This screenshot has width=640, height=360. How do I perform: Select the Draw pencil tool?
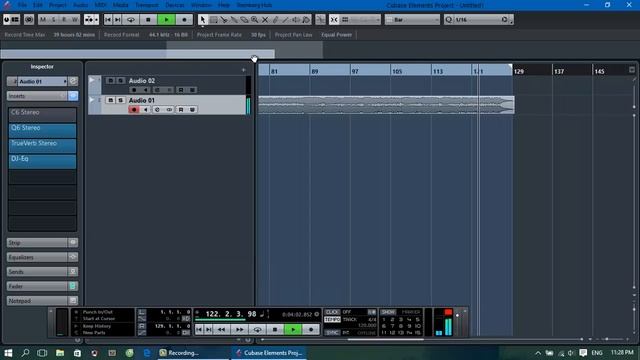pos(275,20)
